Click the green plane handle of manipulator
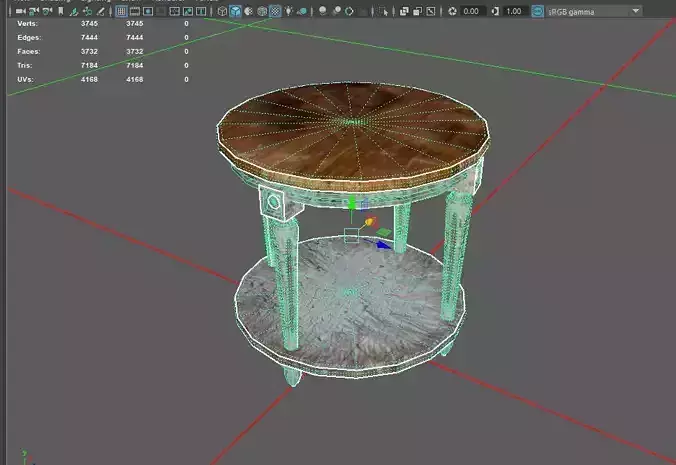The height and width of the screenshot is (465, 676). [x=383, y=232]
